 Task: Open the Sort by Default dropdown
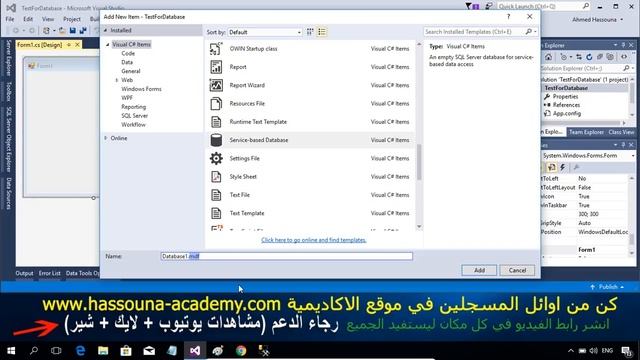pos(264,32)
